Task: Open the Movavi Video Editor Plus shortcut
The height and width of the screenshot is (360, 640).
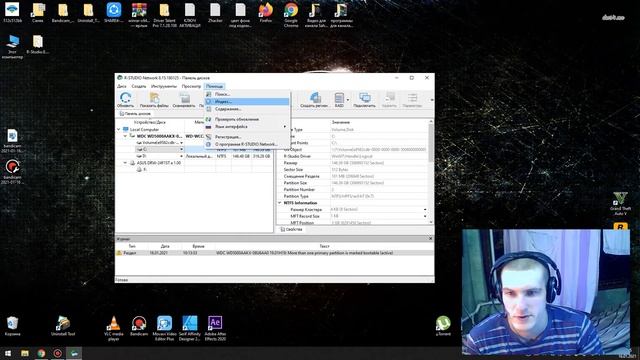Action: (x=164, y=328)
